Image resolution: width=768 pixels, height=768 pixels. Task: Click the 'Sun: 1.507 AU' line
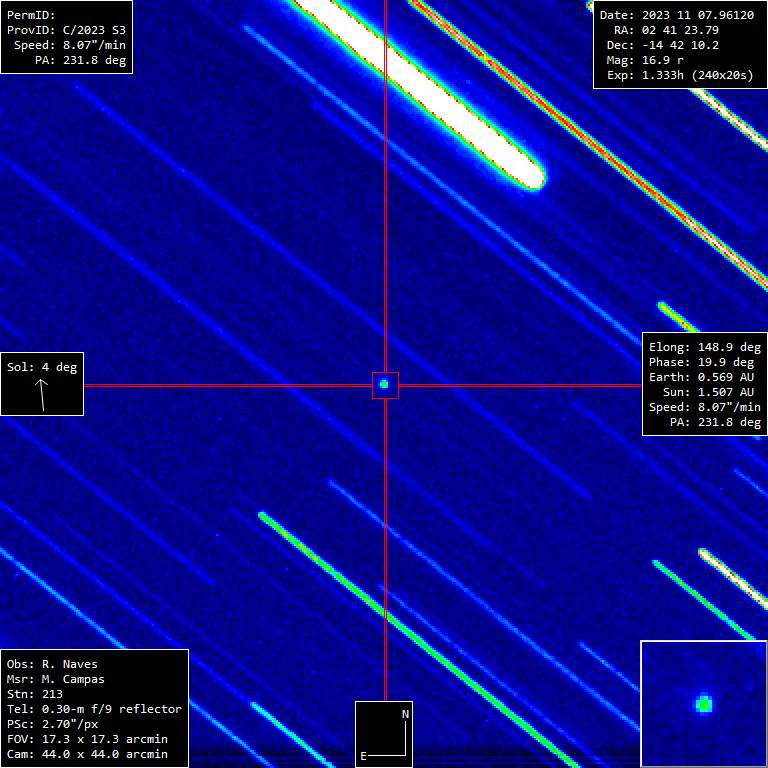(708, 392)
